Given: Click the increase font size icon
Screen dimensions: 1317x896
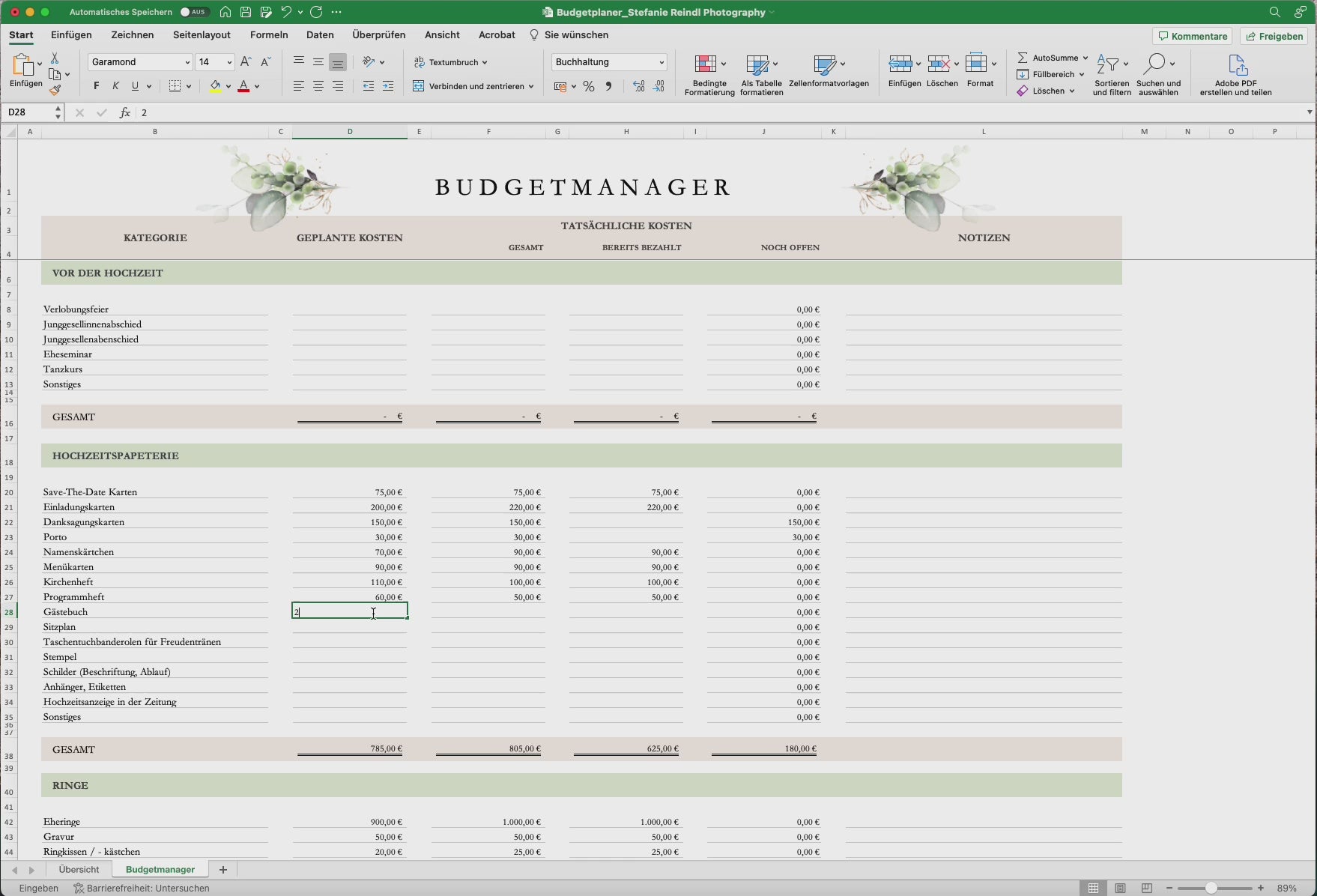Looking at the screenshot, I should pos(246,62).
